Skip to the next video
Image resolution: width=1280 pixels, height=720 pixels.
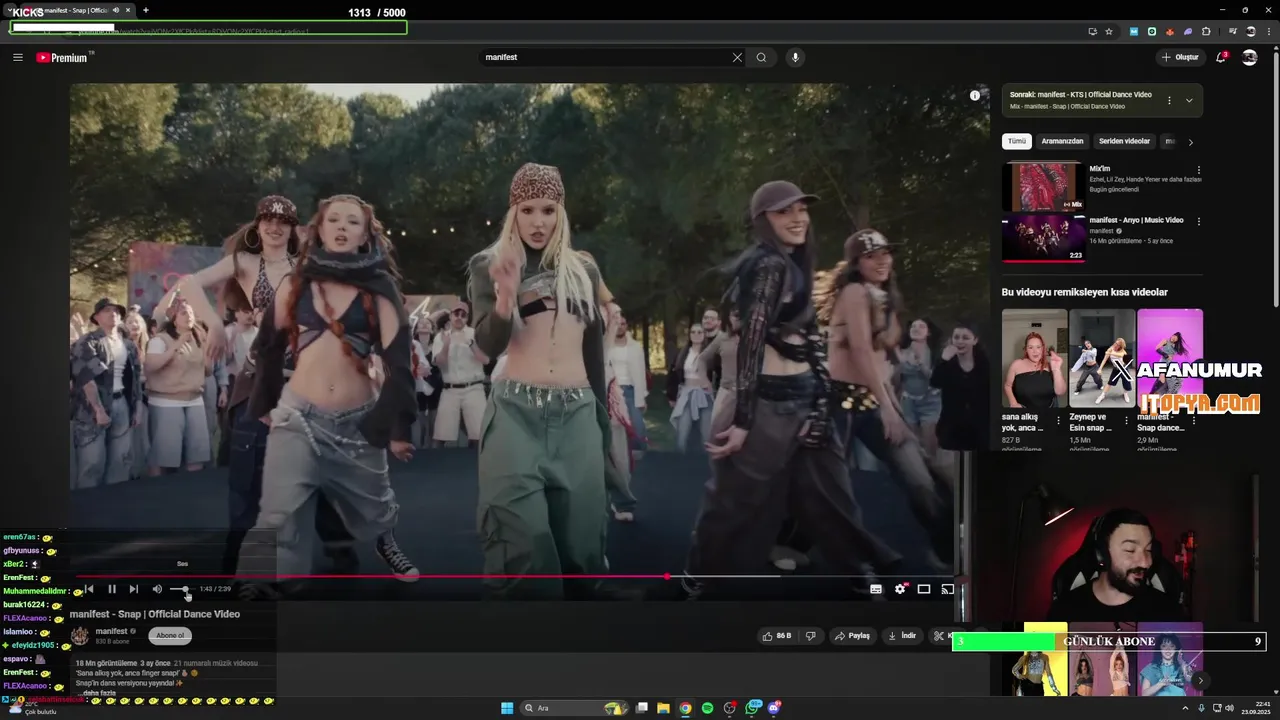(134, 589)
